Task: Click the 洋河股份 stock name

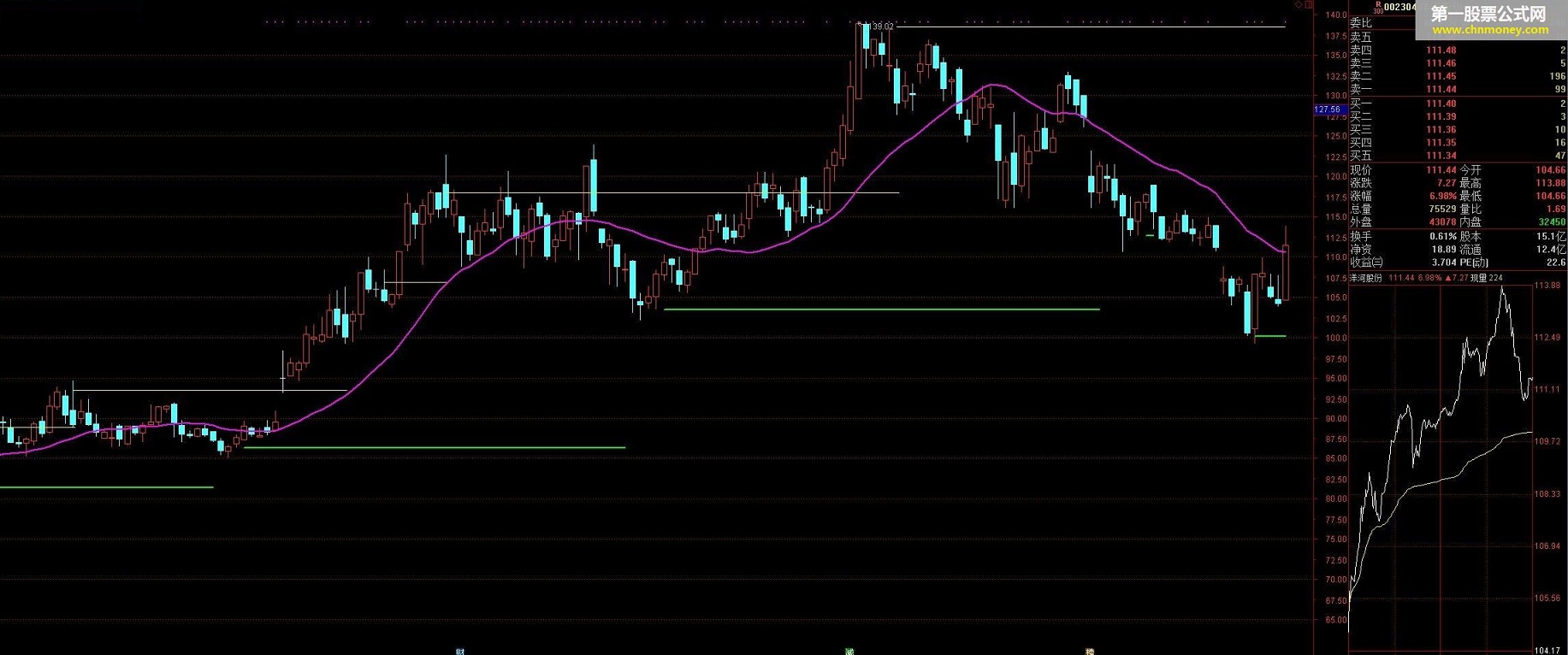Action: tap(1366, 278)
